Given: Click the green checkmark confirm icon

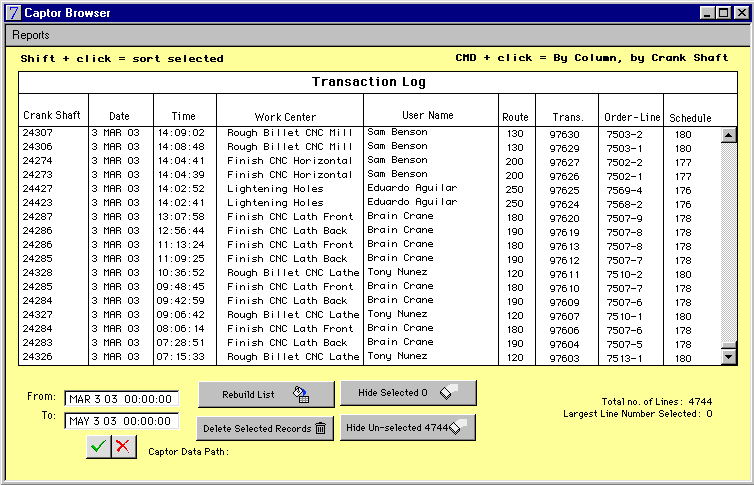Looking at the screenshot, I should 98,447.
